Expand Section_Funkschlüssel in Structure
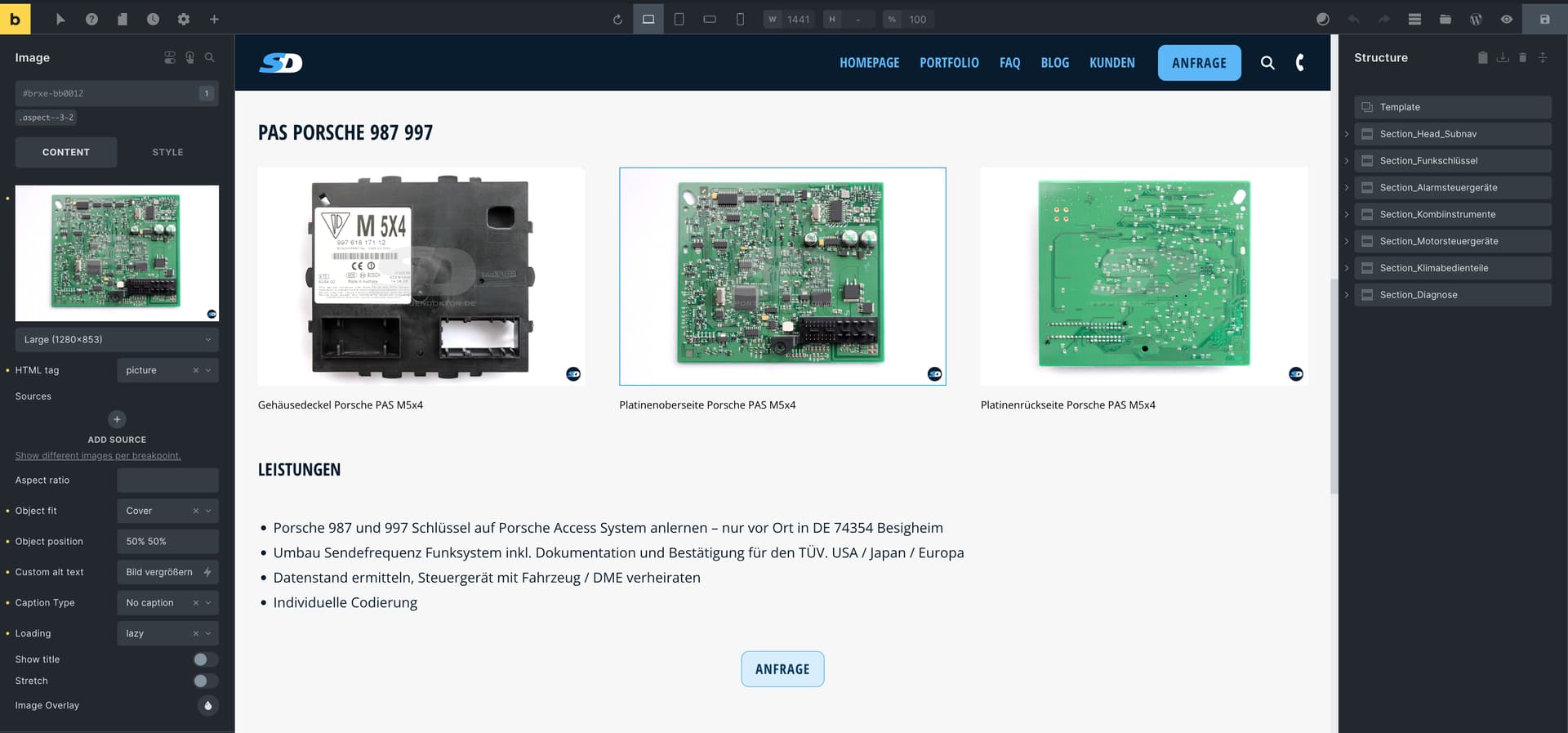 pyautogui.click(x=1347, y=161)
